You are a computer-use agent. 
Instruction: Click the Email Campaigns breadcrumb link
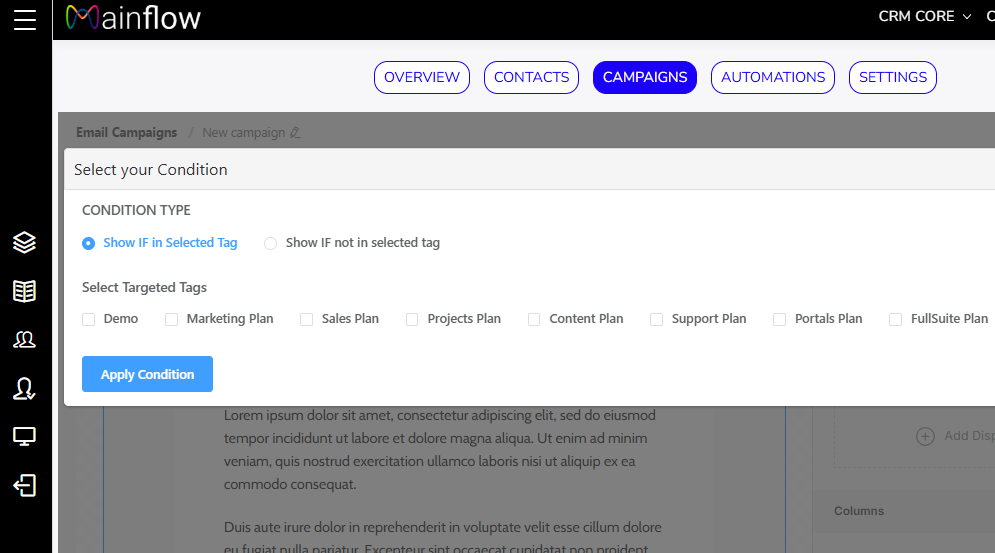[126, 132]
